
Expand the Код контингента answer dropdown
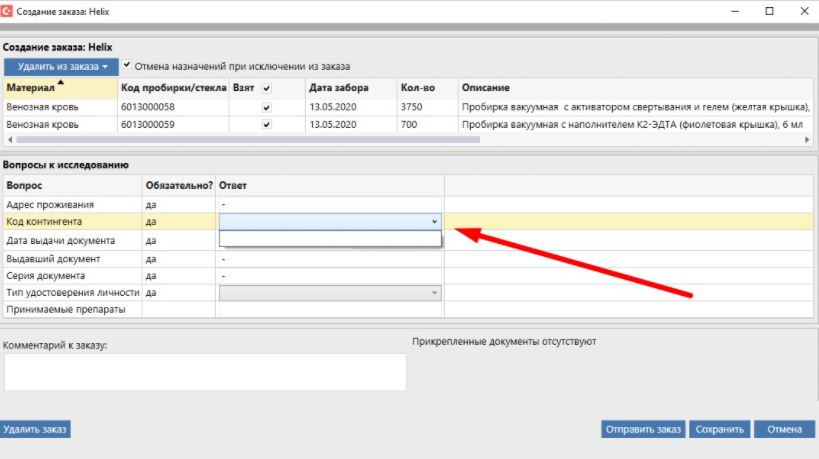(x=433, y=221)
